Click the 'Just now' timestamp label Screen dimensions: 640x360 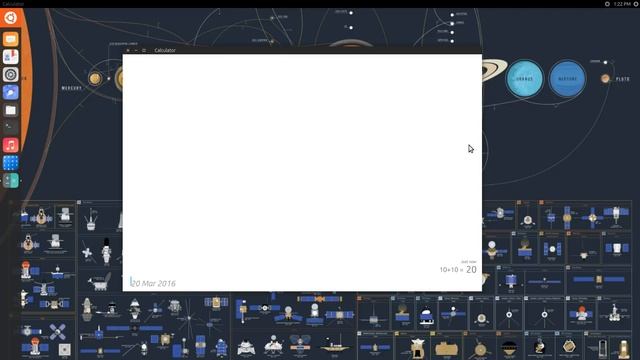click(x=469, y=262)
